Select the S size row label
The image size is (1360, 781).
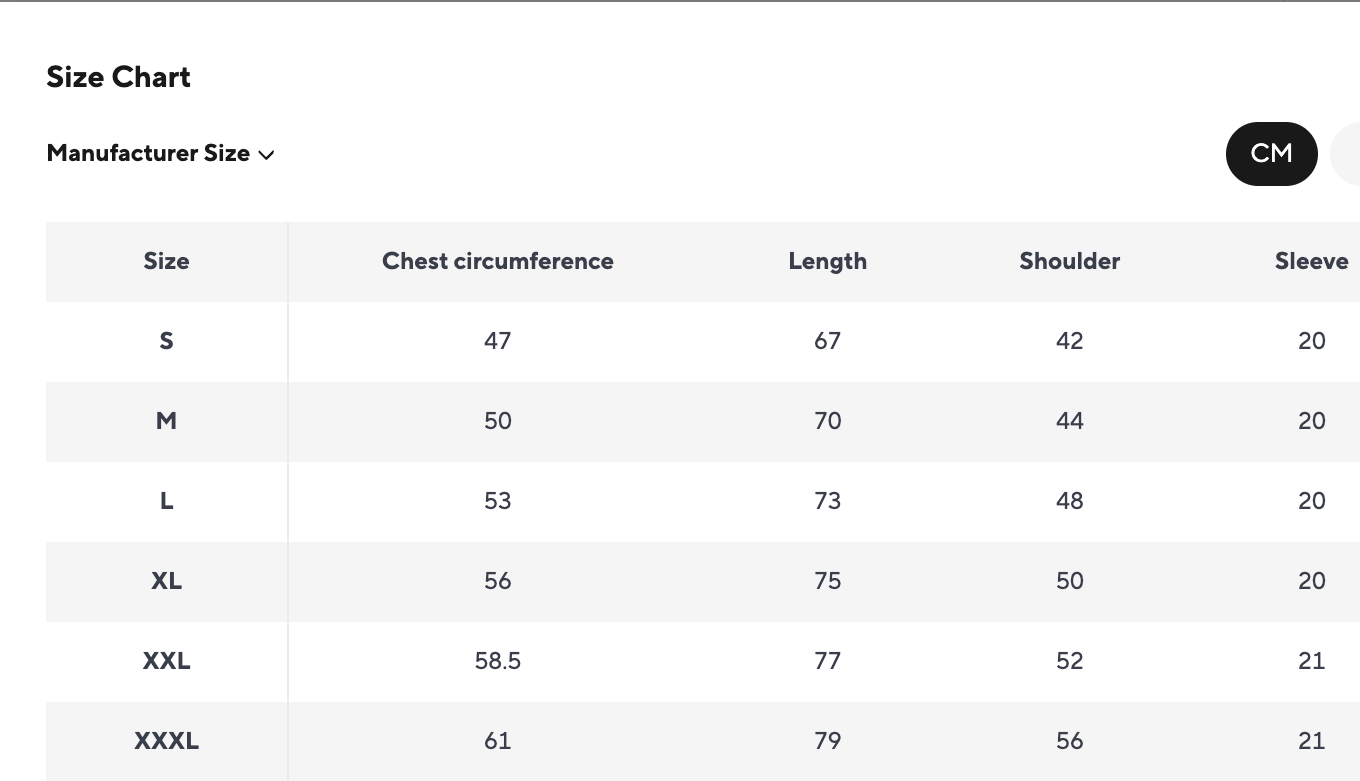[x=166, y=341]
